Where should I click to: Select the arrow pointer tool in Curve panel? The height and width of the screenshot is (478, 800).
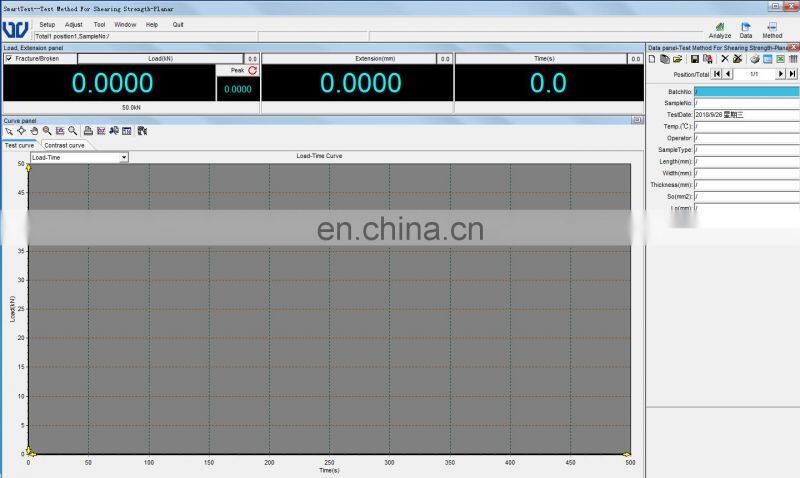point(9,131)
